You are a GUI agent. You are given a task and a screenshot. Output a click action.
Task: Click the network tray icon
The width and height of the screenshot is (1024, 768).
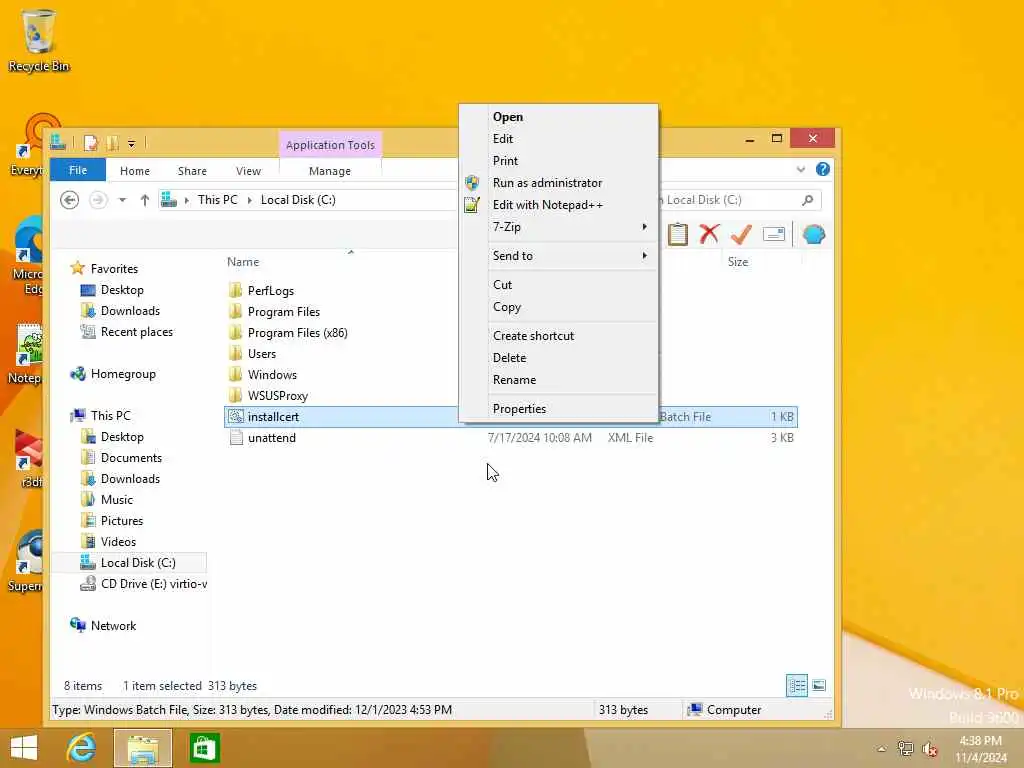(905, 748)
